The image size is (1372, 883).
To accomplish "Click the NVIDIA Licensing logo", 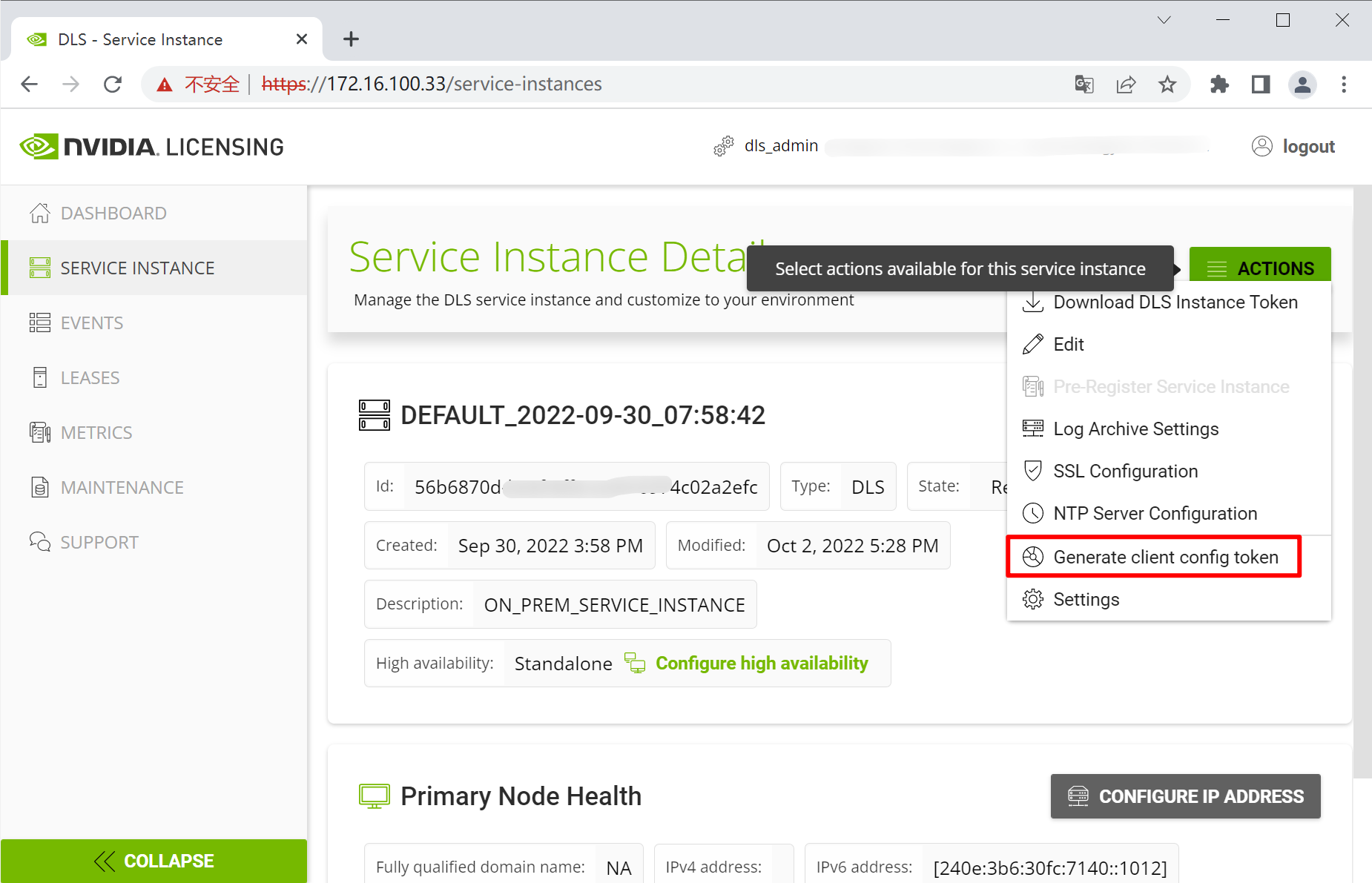I will pos(152,147).
